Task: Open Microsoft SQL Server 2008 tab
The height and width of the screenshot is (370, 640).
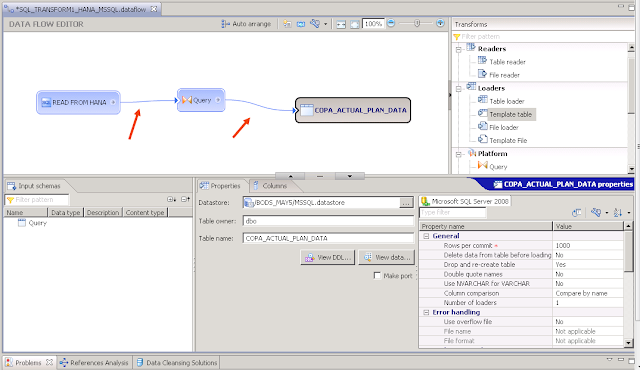Action: pyautogui.click(x=465, y=201)
